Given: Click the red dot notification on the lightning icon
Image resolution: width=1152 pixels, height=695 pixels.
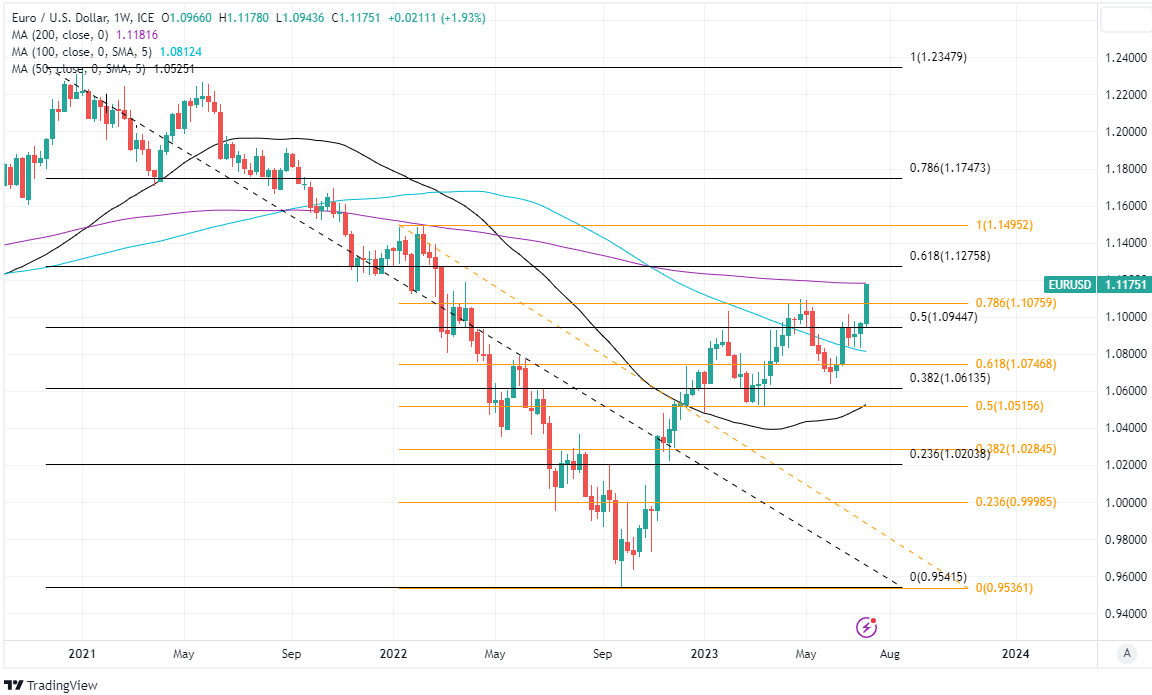Looking at the screenshot, I should (873, 620).
